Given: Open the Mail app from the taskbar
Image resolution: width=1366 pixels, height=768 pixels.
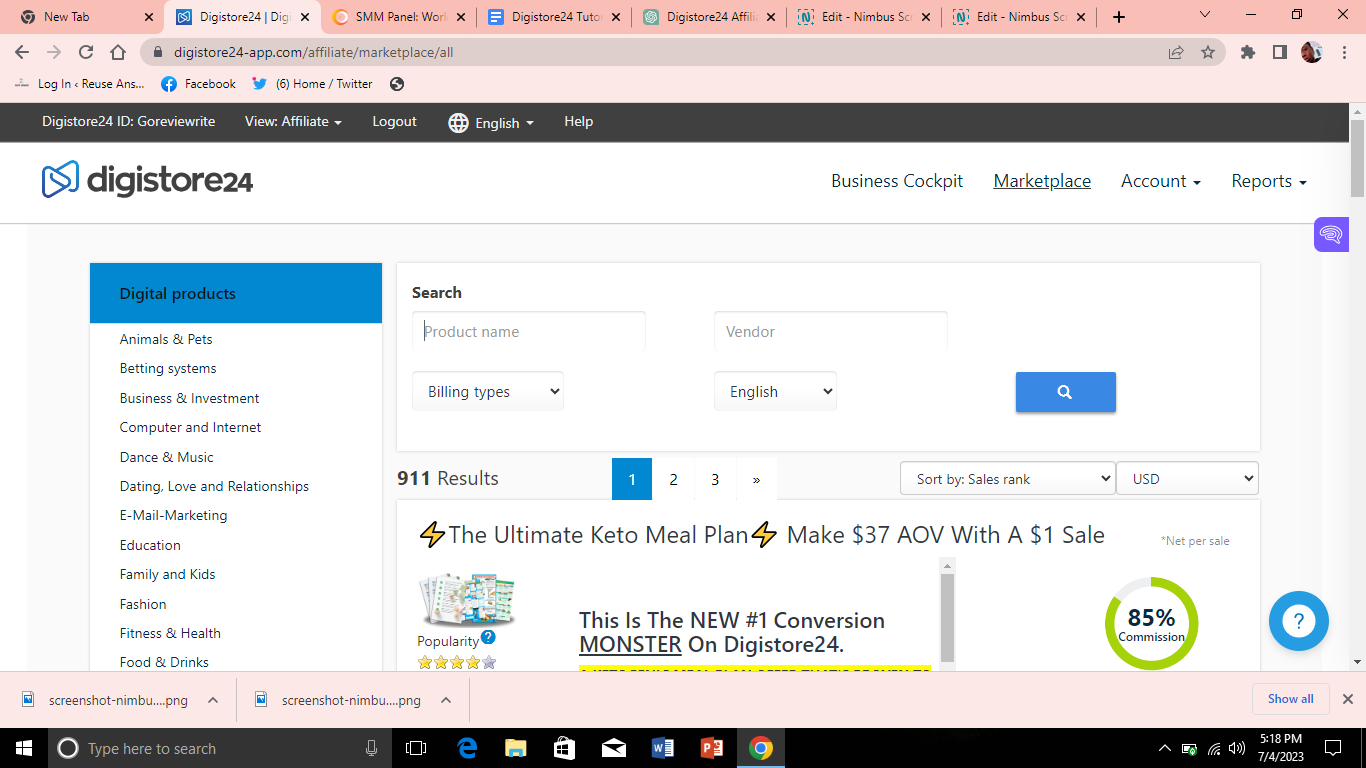Looking at the screenshot, I should click(x=614, y=748).
